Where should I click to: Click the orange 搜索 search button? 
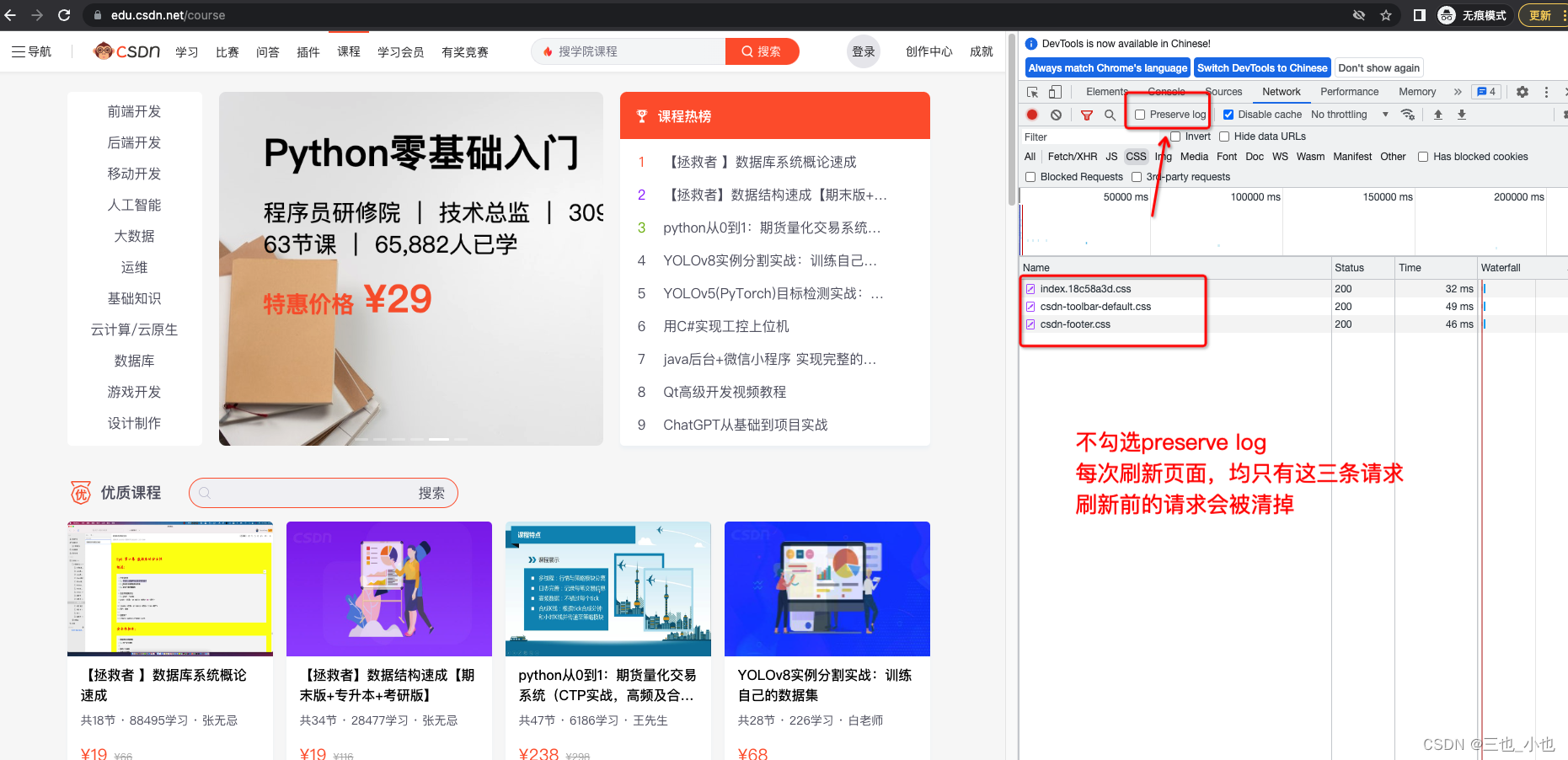click(762, 51)
